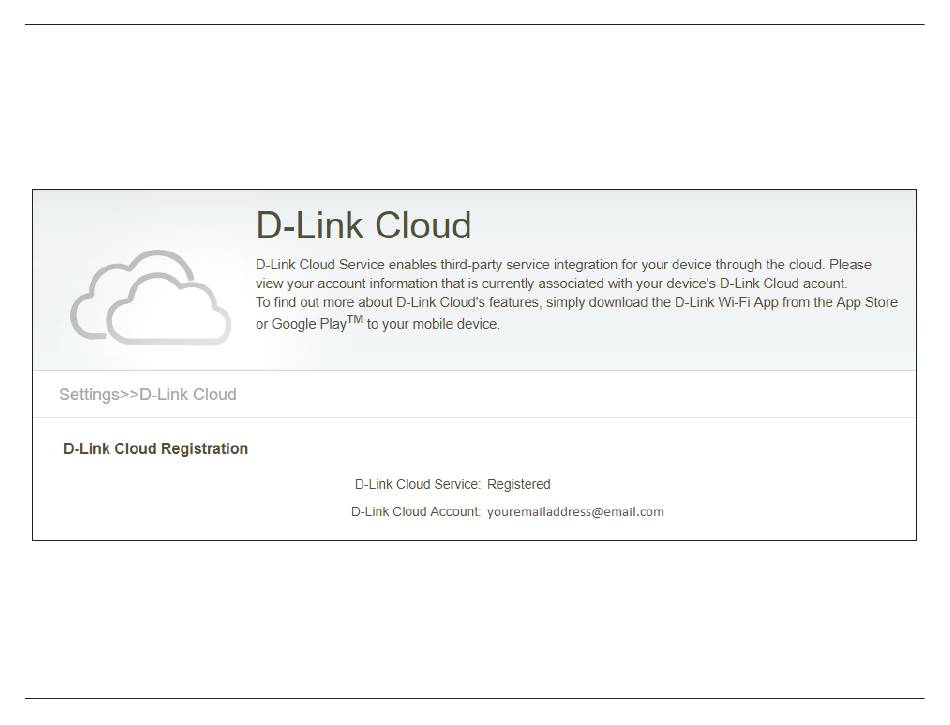Click the sentence starting 'D-Link Cloud Service enables'
950x725 pixels.
coord(563,274)
